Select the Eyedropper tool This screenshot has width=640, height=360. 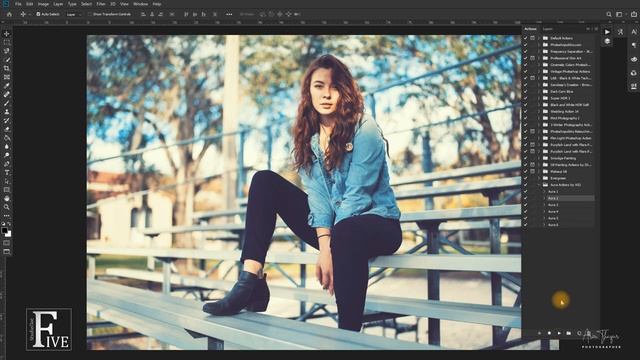[7, 86]
